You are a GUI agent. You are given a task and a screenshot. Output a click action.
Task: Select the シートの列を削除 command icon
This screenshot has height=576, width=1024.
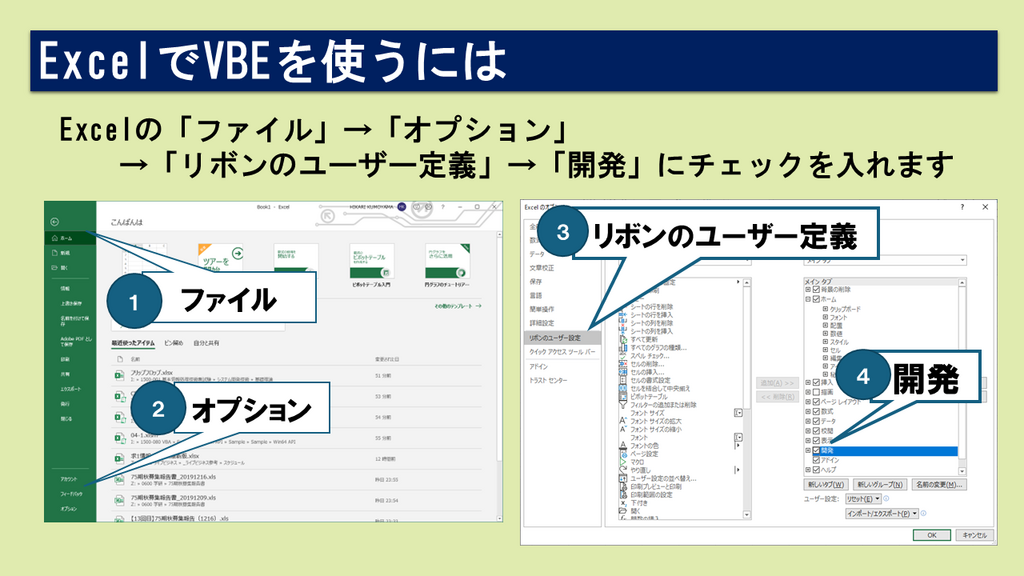[623, 323]
